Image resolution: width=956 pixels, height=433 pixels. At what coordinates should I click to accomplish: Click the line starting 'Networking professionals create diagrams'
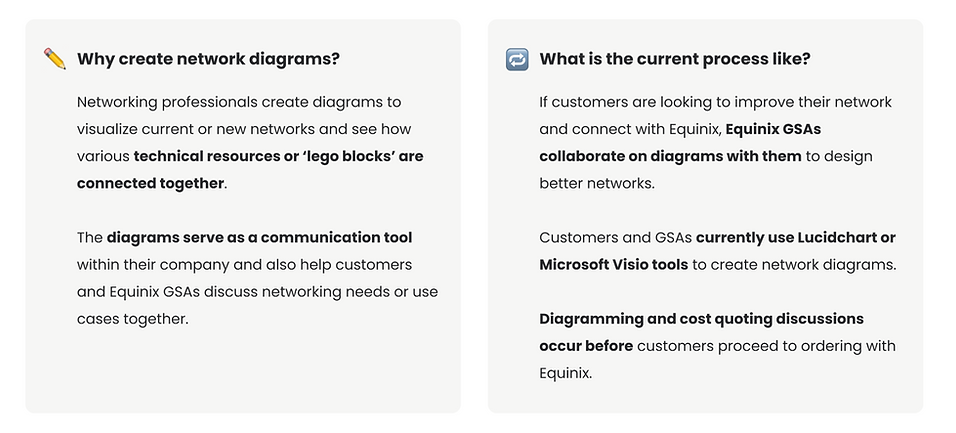click(x=239, y=102)
